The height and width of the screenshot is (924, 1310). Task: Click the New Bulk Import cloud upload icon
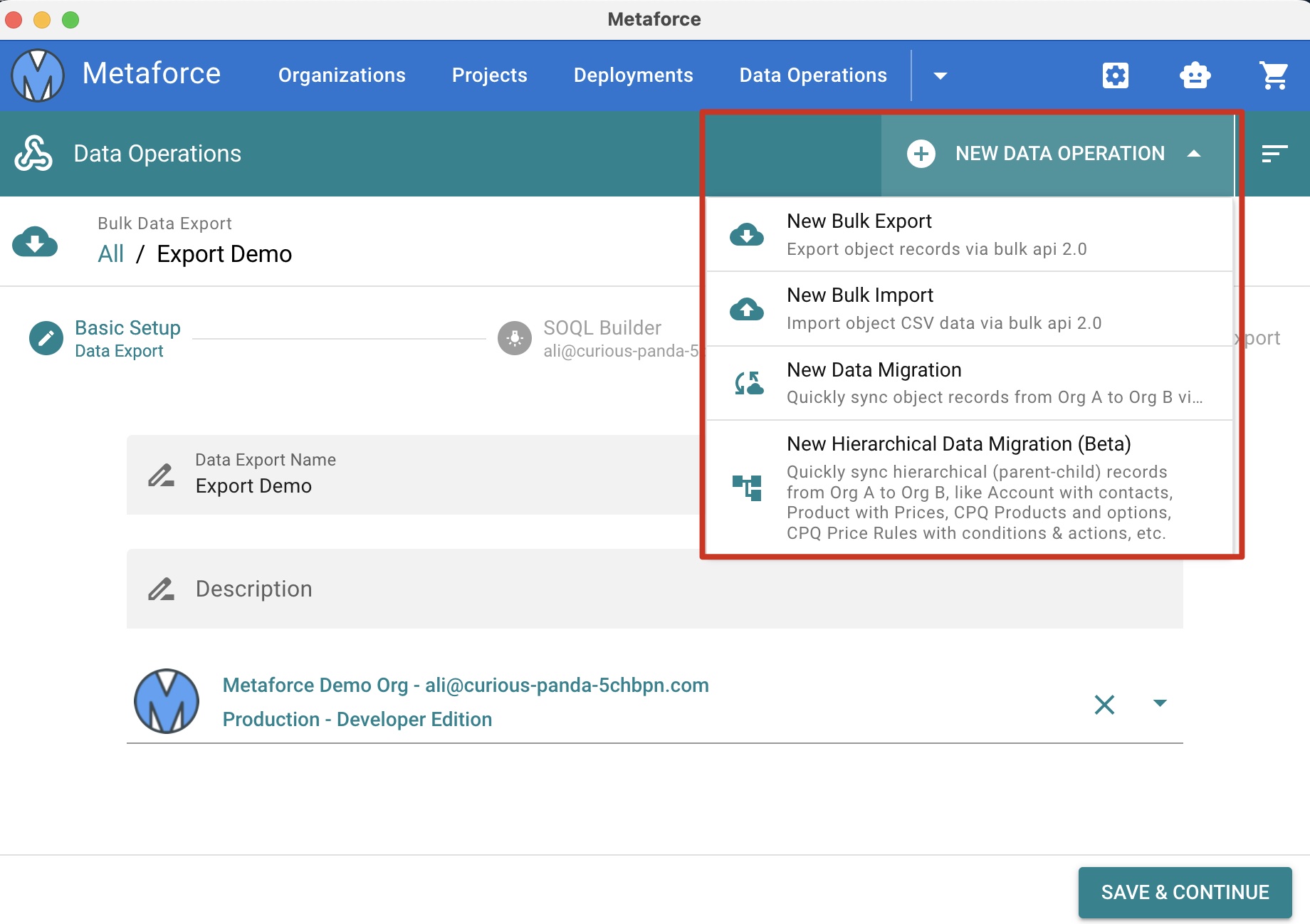click(747, 309)
